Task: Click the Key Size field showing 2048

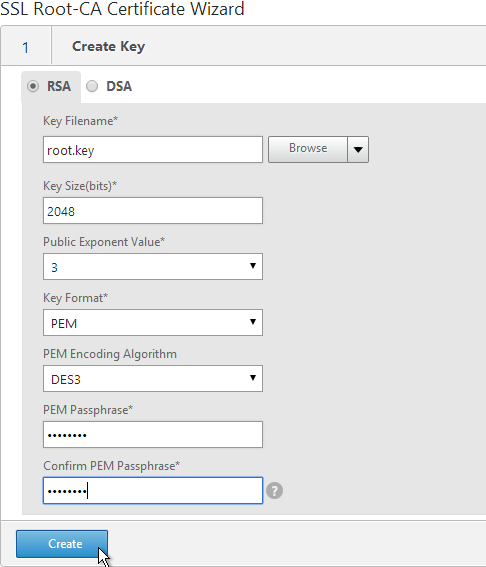Action: [x=153, y=210]
